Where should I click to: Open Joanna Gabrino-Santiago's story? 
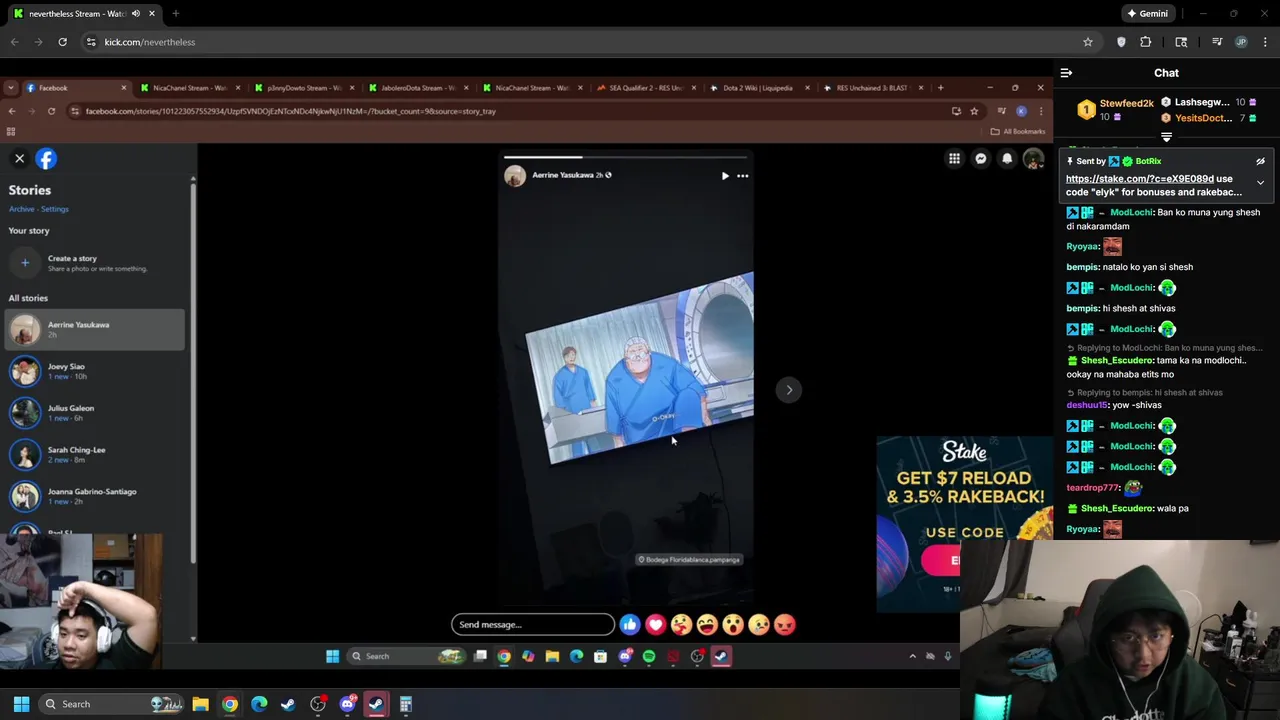(x=95, y=496)
